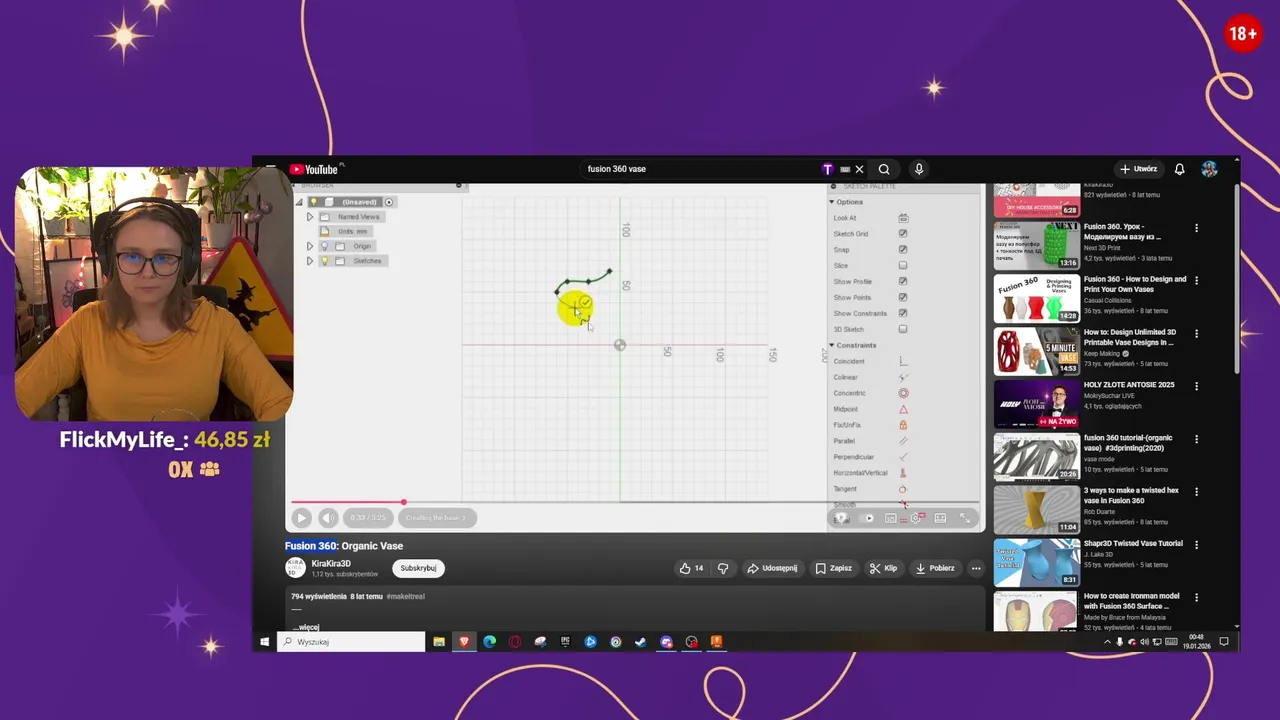Screen dimensions: 1280x720
Task: Open the notifications bell
Action: [1179, 169]
